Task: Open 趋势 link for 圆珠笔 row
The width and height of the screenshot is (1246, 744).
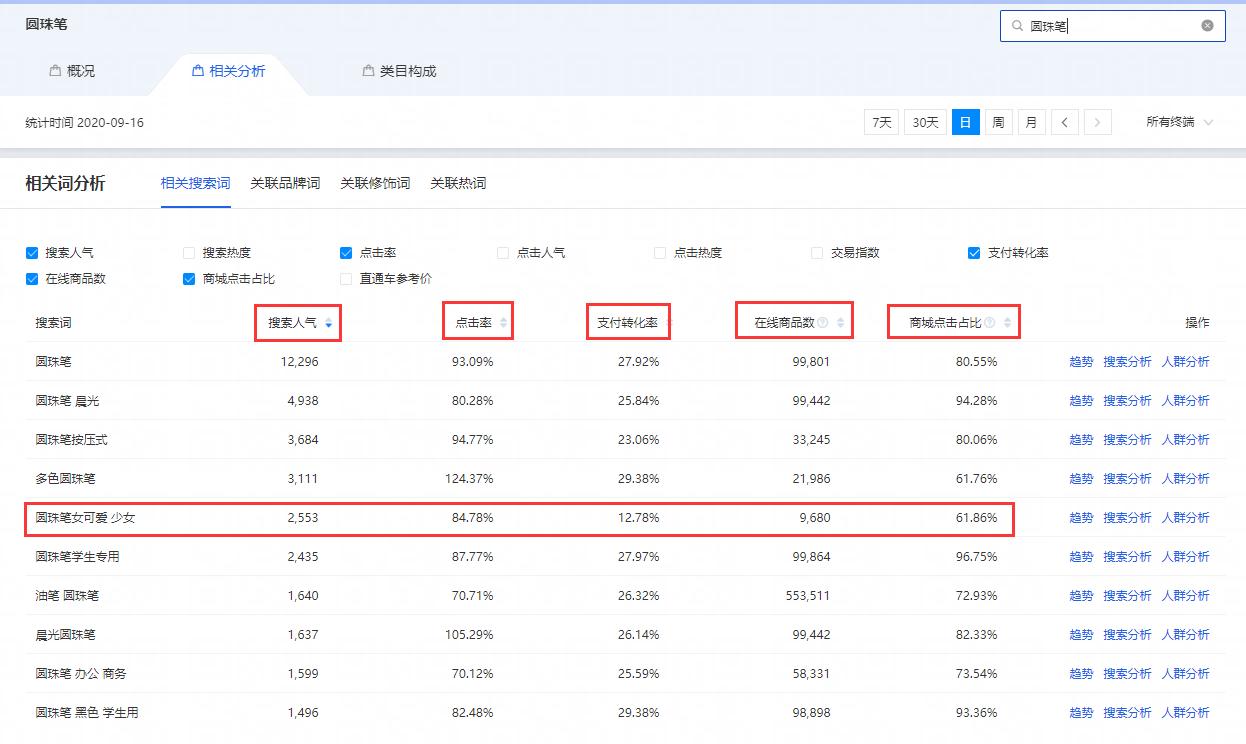Action: (x=1080, y=361)
